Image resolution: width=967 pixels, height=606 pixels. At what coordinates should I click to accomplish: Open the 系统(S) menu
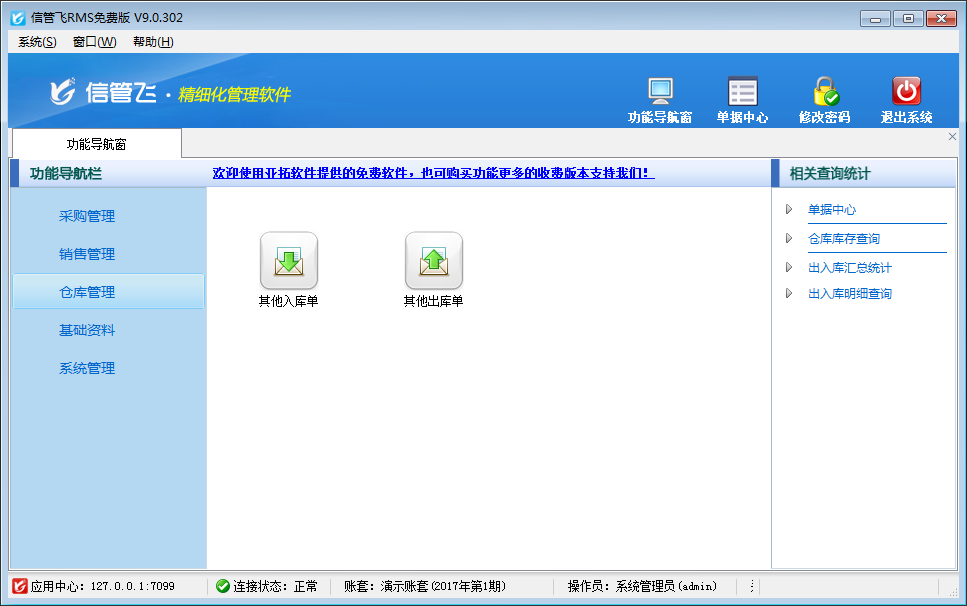tap(37, 42)
